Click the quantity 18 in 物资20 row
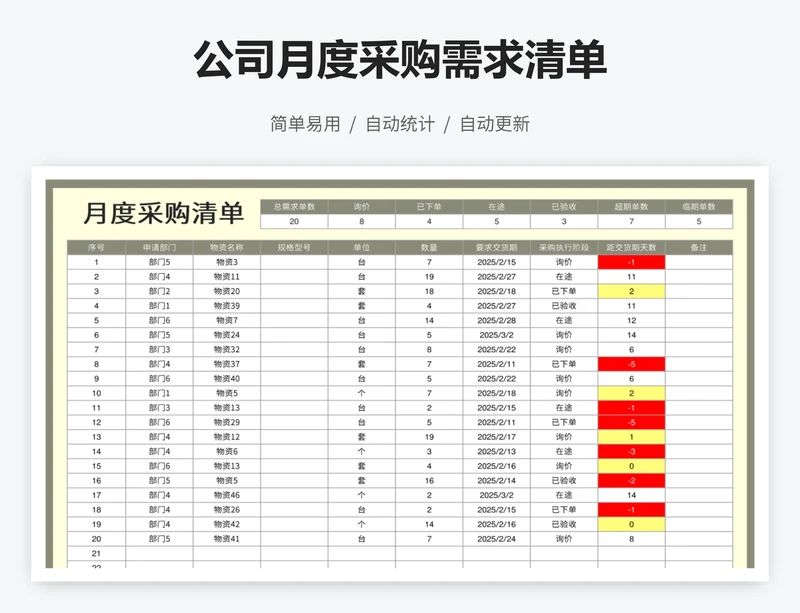Screen dimensions: 800x613 [429, 291]
